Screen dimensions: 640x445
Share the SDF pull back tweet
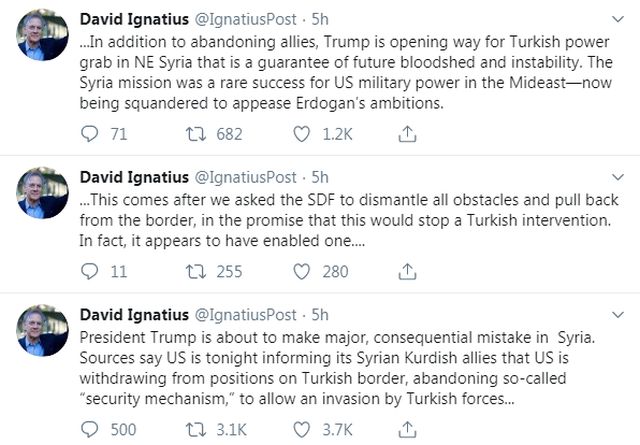pyautogui.click(x=408, y=270)
